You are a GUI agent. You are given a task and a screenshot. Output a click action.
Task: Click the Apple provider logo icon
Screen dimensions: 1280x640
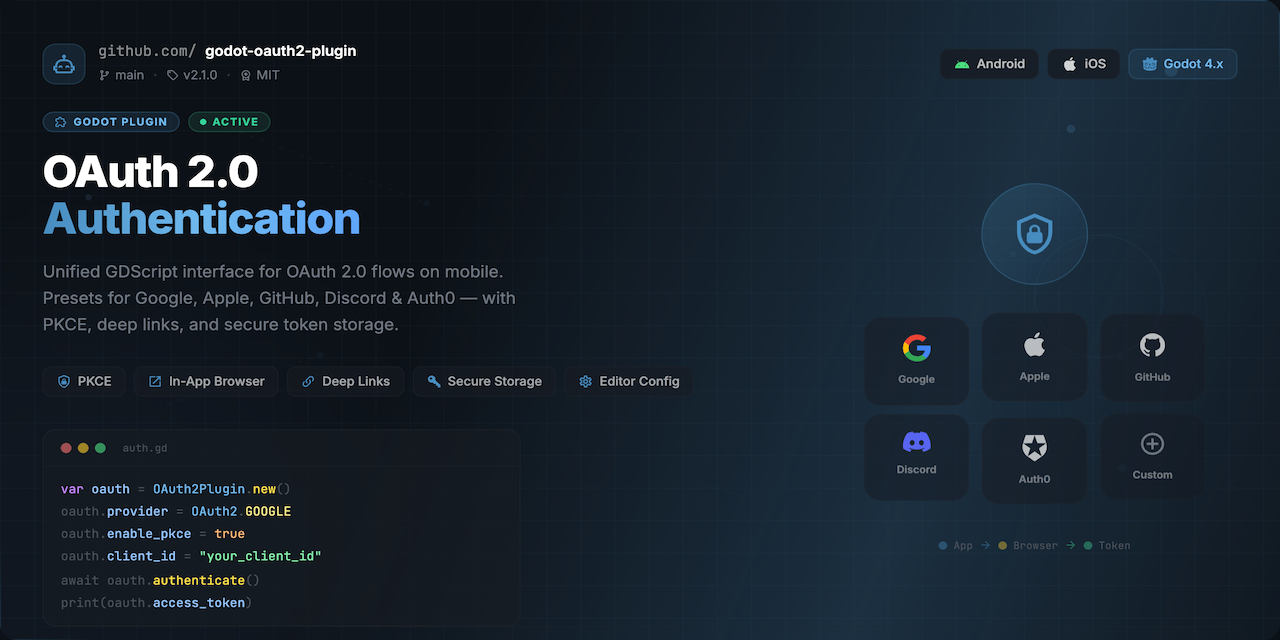click(1034, 345)
